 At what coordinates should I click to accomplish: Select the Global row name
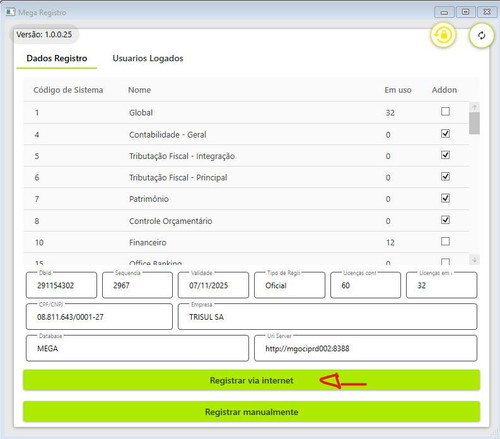(x=141, y=113)
